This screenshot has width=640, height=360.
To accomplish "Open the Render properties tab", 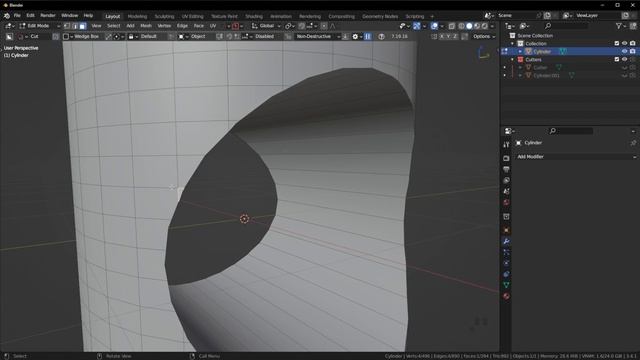I will point(506,158).
